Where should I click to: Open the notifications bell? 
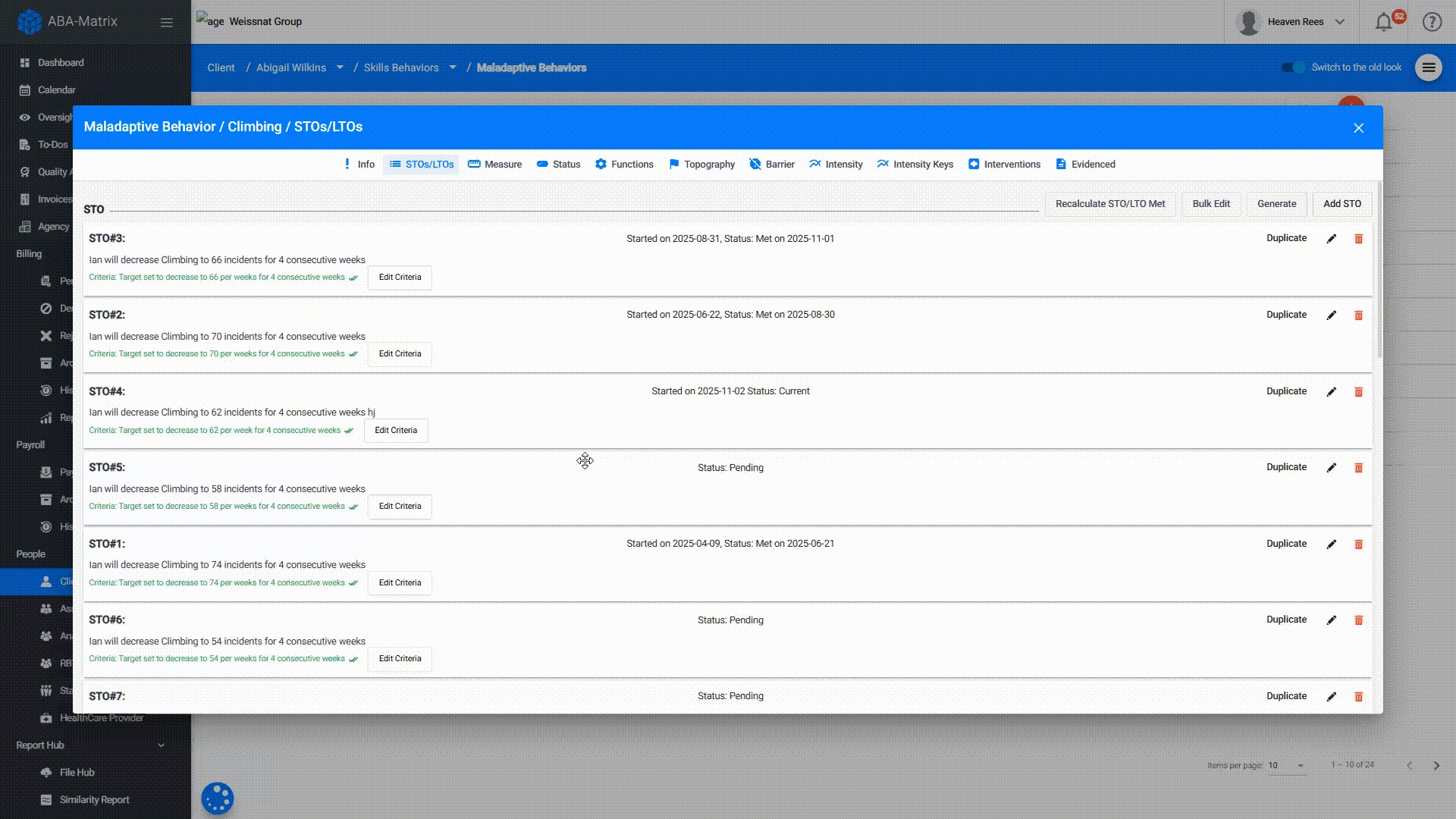[1384, 22]
